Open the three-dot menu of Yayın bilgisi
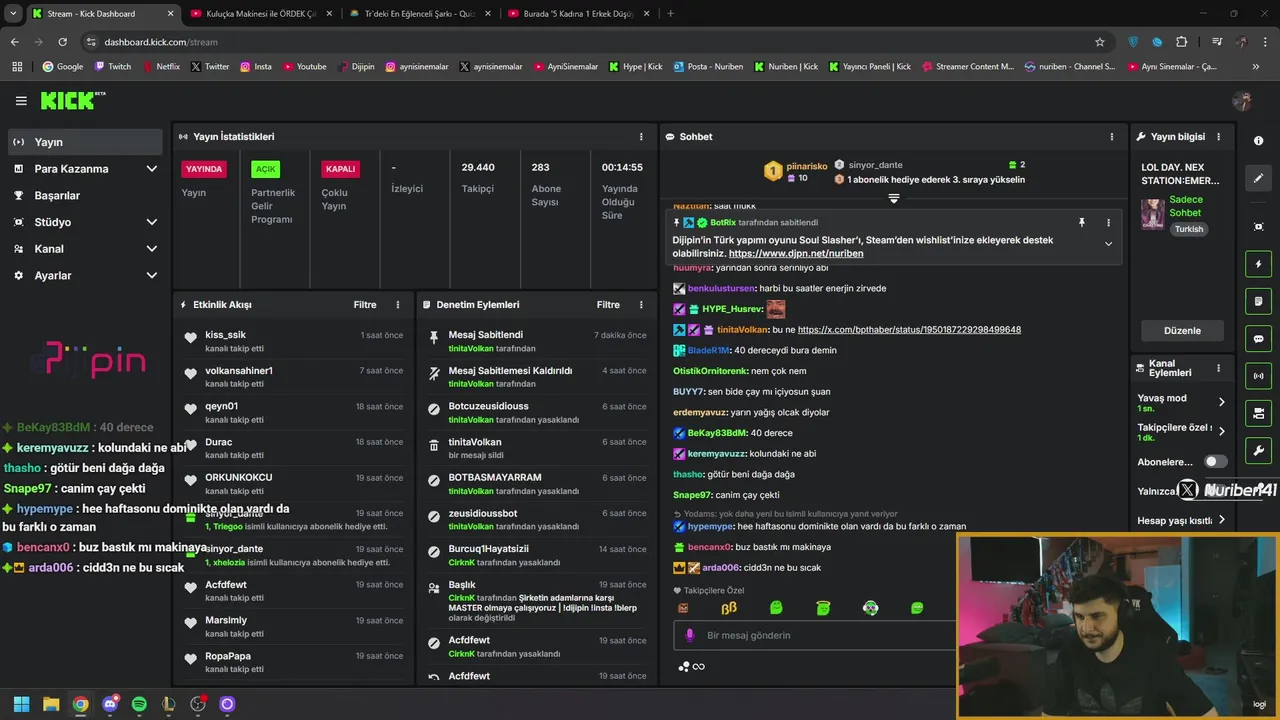The width and height of the screenshot is (1280, 720). click(1218, 137)
